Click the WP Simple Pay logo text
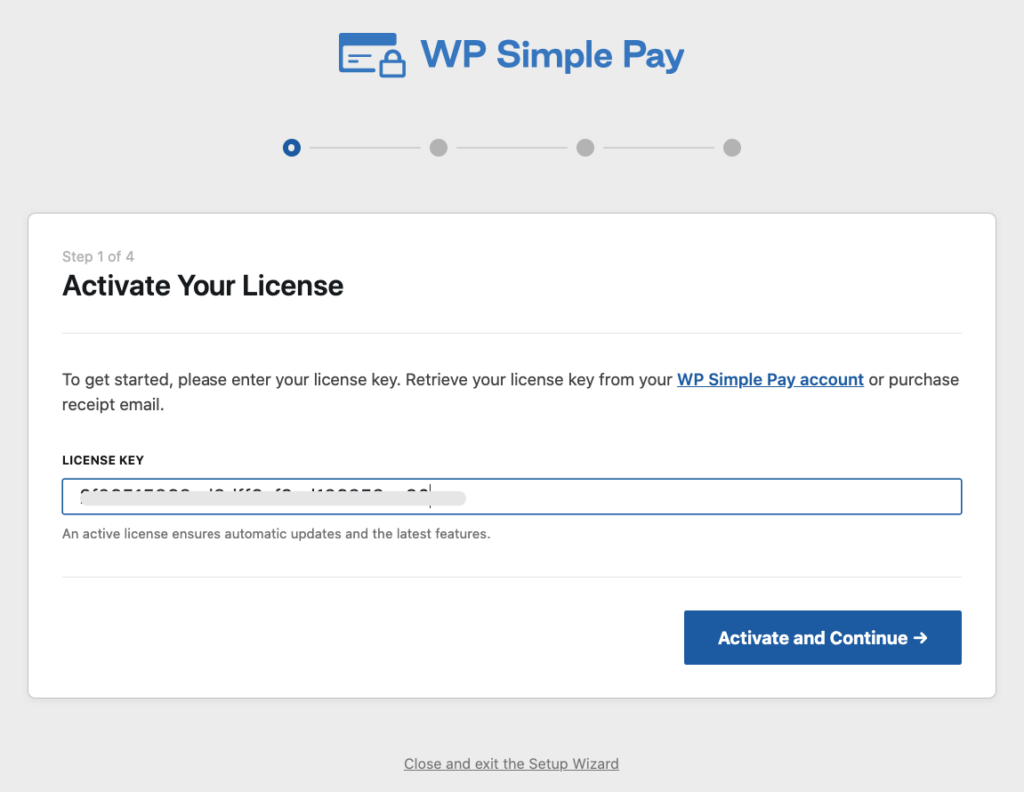1024x792 pixels. click(x=552, y=55)
